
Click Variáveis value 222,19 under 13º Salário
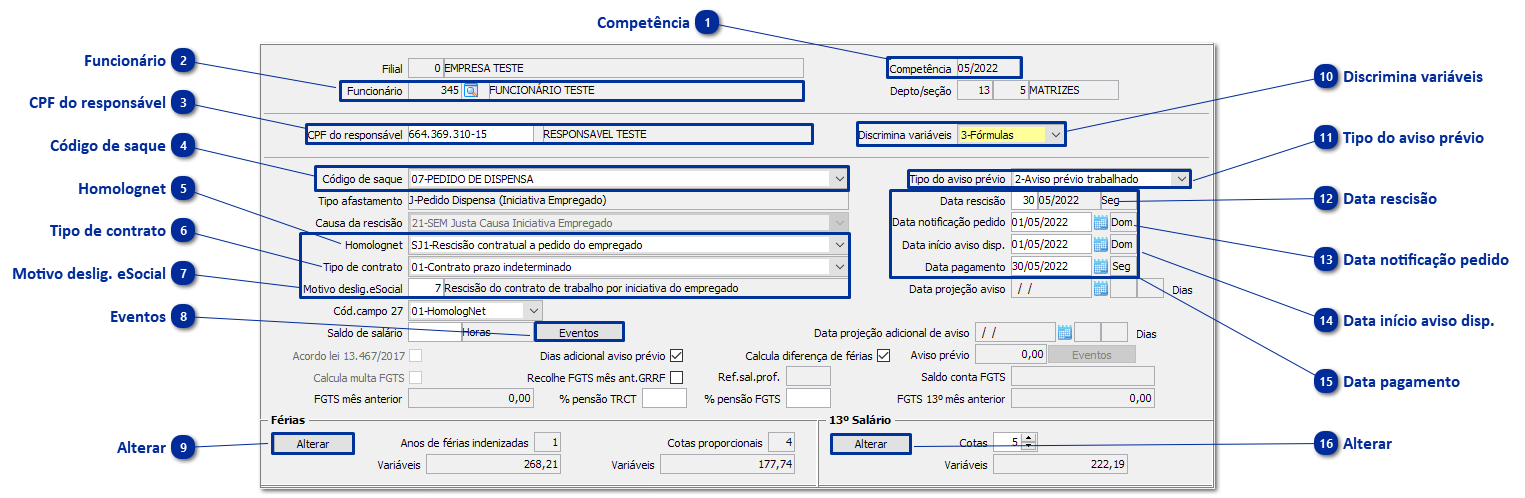[1062, 464]
